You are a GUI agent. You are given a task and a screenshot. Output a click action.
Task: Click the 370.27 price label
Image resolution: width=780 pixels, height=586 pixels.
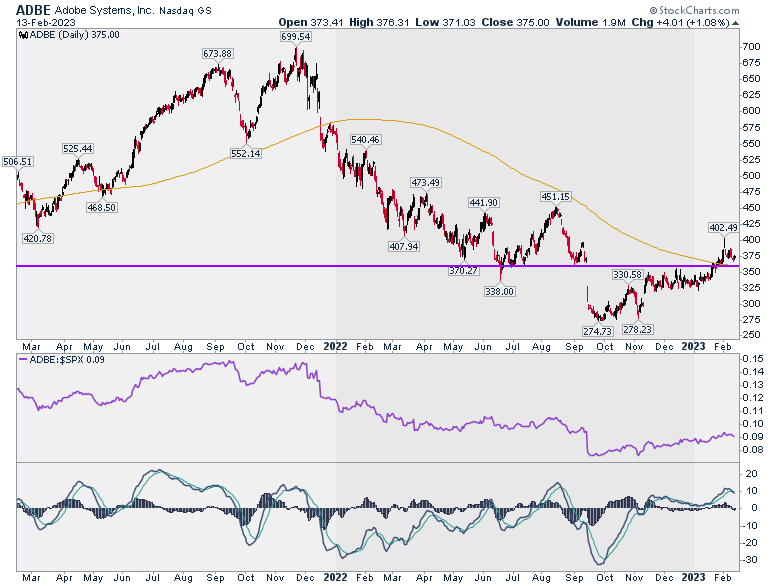pos(464,271)
